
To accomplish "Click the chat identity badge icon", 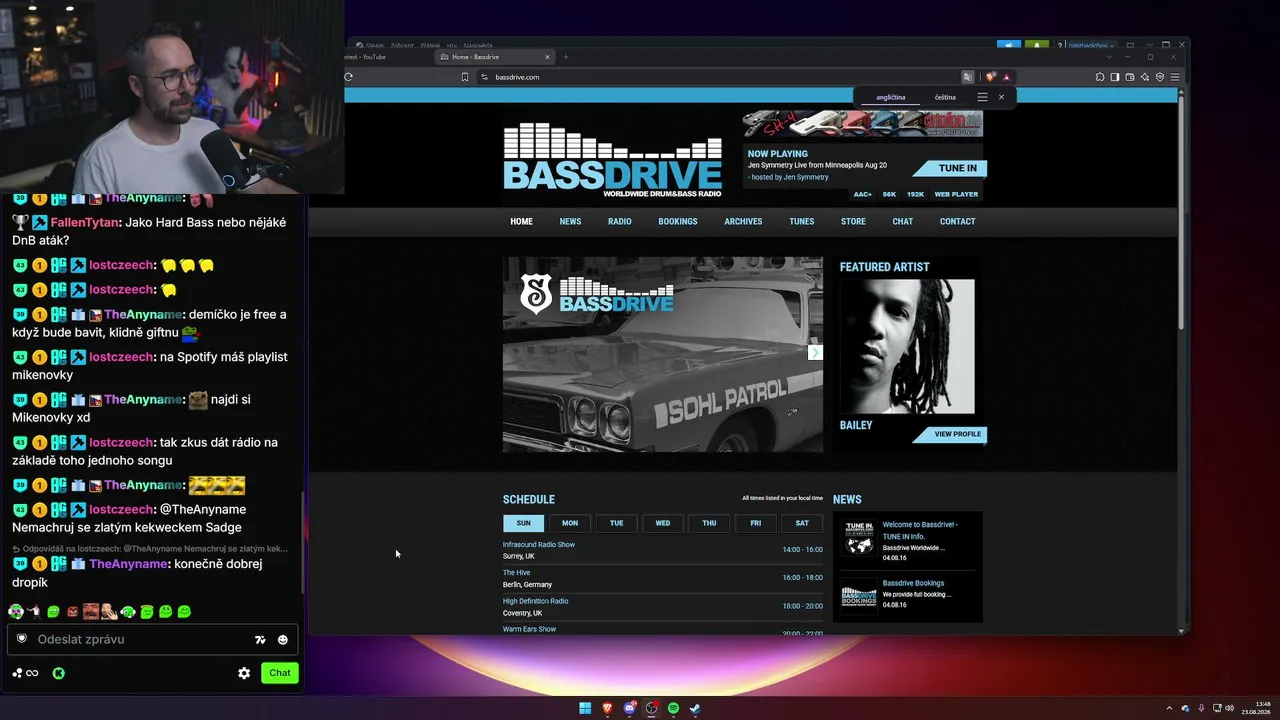I will click(22, 639).
